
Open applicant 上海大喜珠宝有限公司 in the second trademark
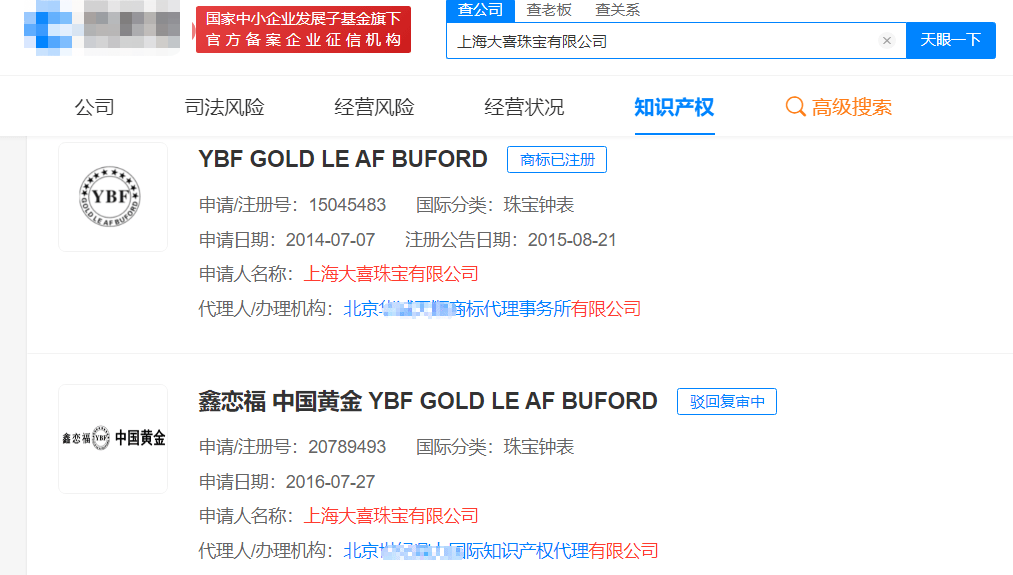[391, 516]
